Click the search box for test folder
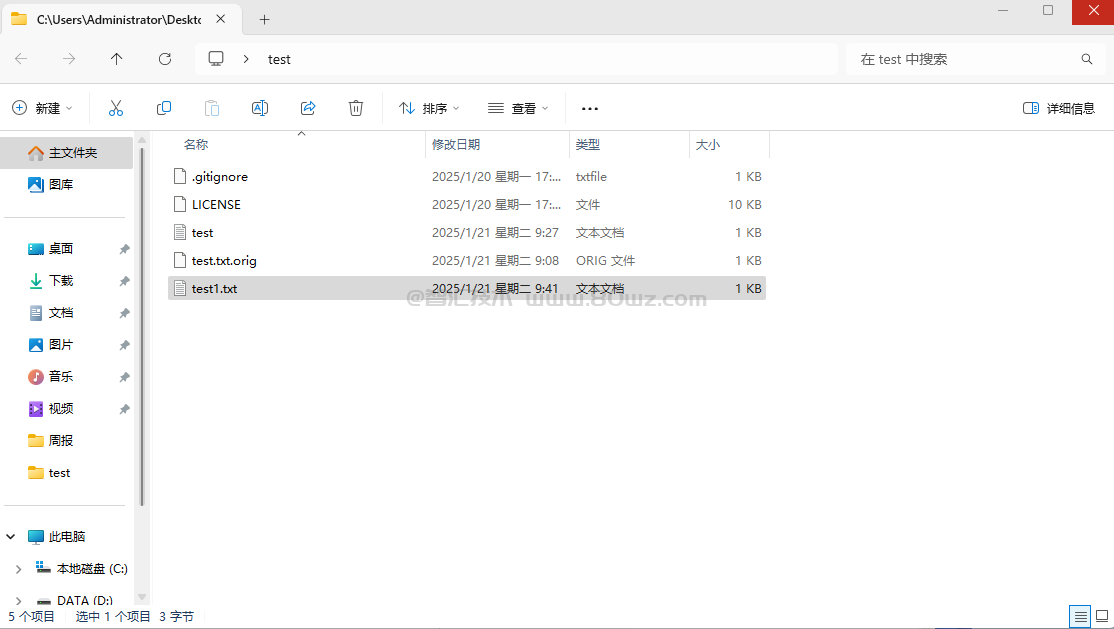 965,59
